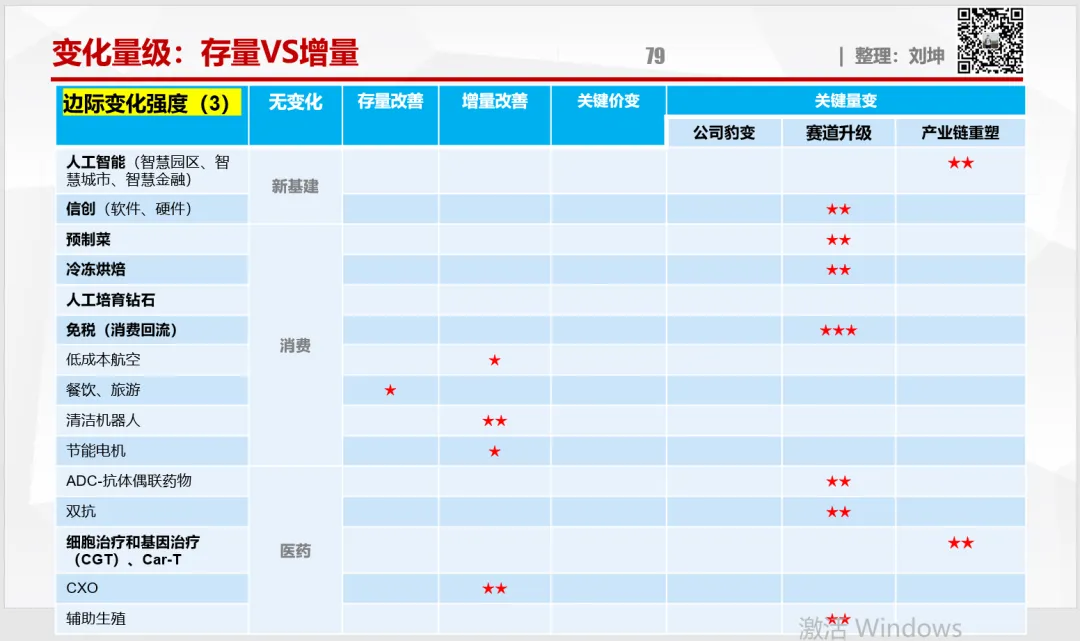The width and height of the screenshot is (1080, 641).
Task: Click the two stars in ADC-抗体偶联药物 row
Action: pyautogui.click(x=838, y=481)
